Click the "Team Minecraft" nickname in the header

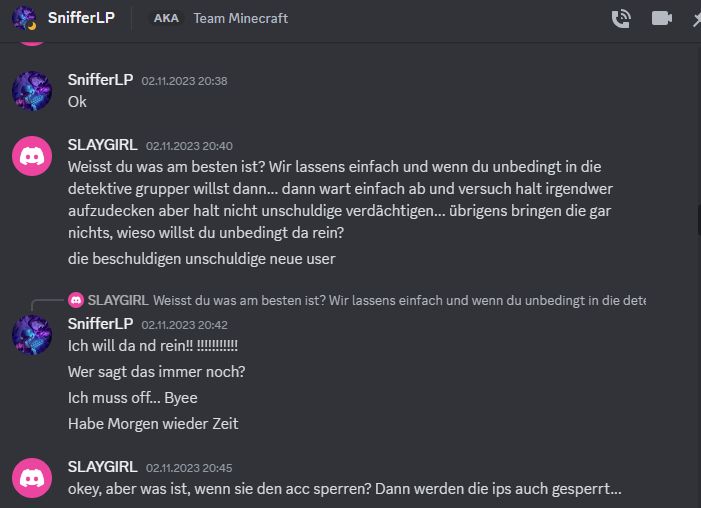pos(240,18)
